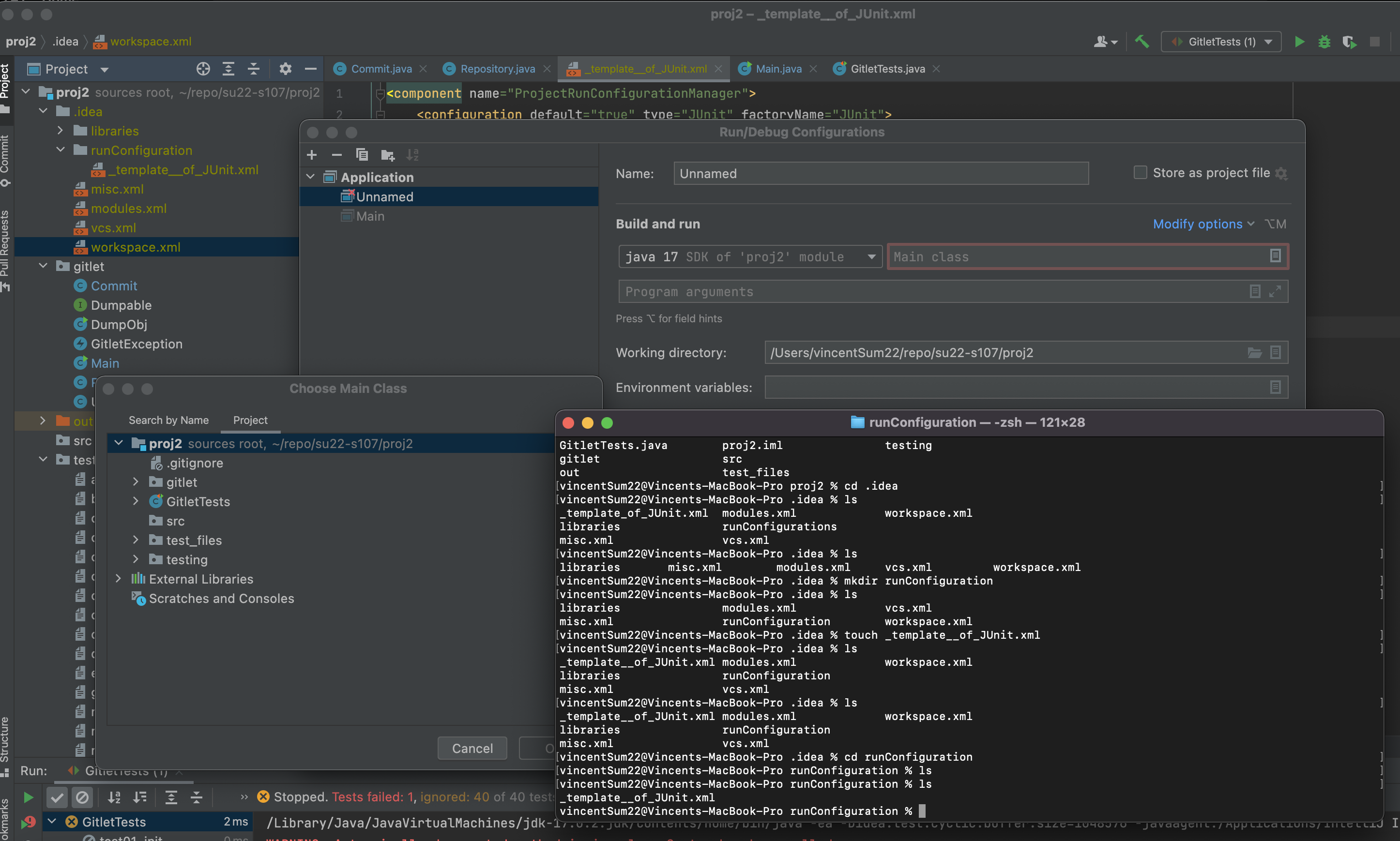The image size is (1400, 841).
Task: Toggle show passed tests checkmark button
Action: (57, 797)
